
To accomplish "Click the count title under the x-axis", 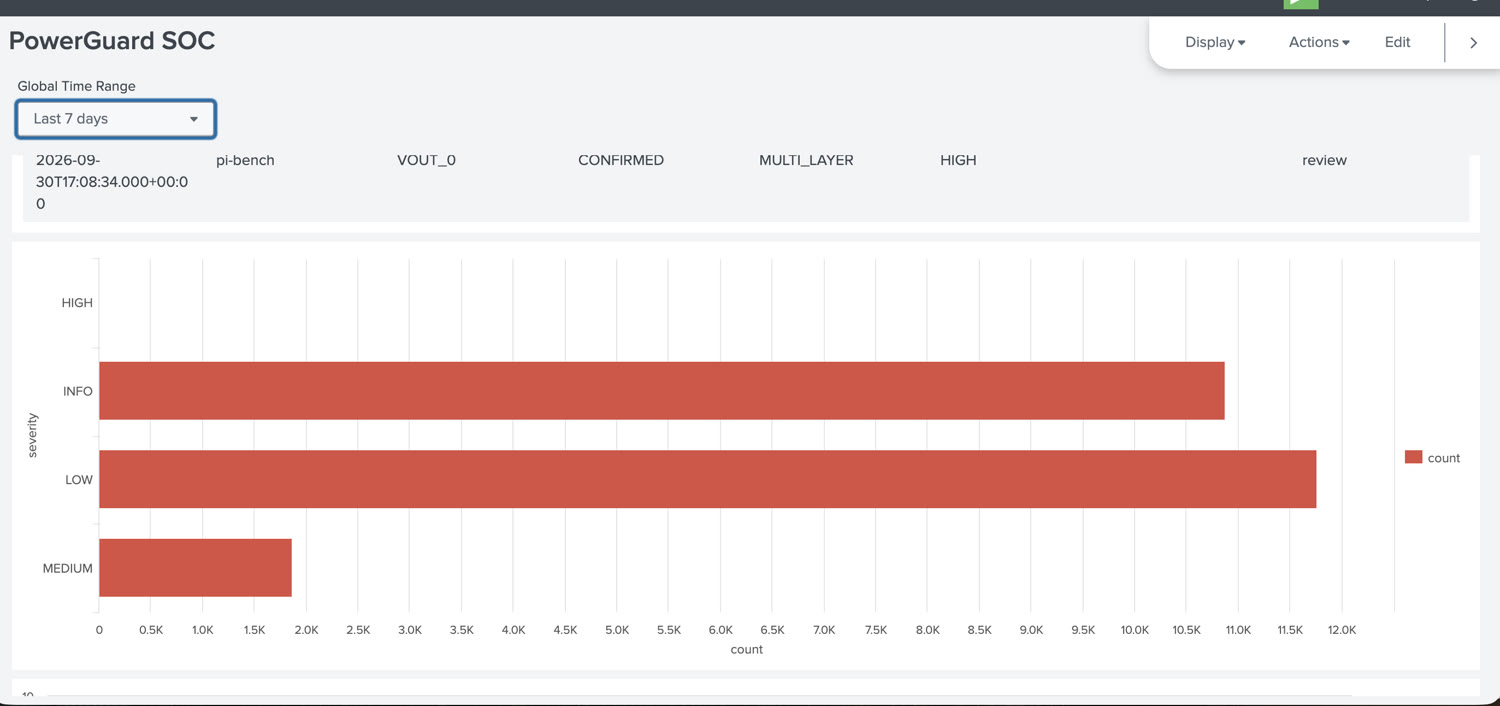I will (747, 649).
